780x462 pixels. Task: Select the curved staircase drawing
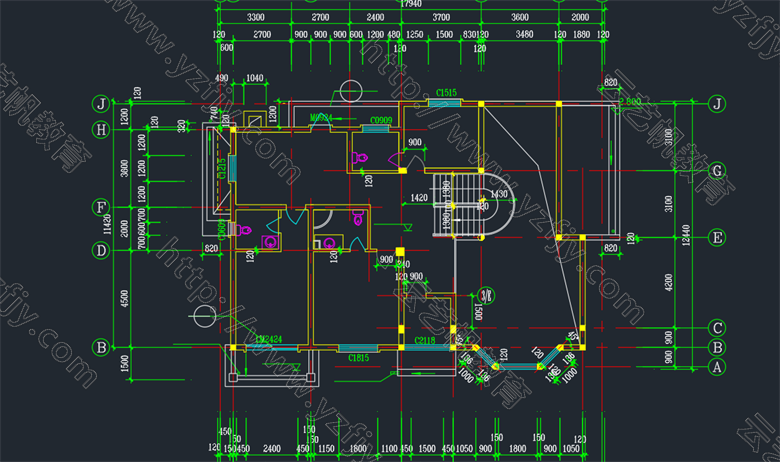coord(473,204)
